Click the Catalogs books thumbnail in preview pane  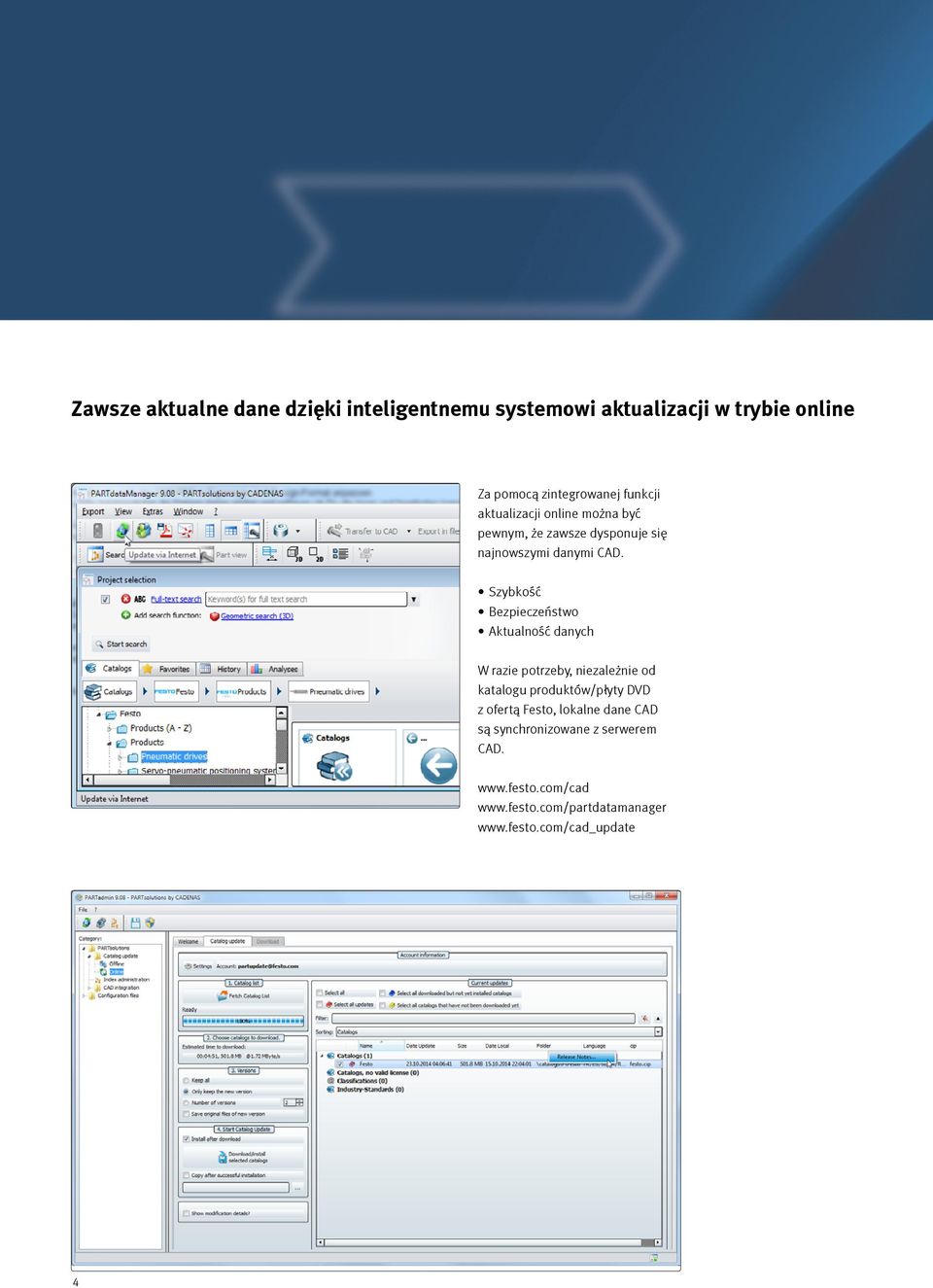(x=334, y=767)
